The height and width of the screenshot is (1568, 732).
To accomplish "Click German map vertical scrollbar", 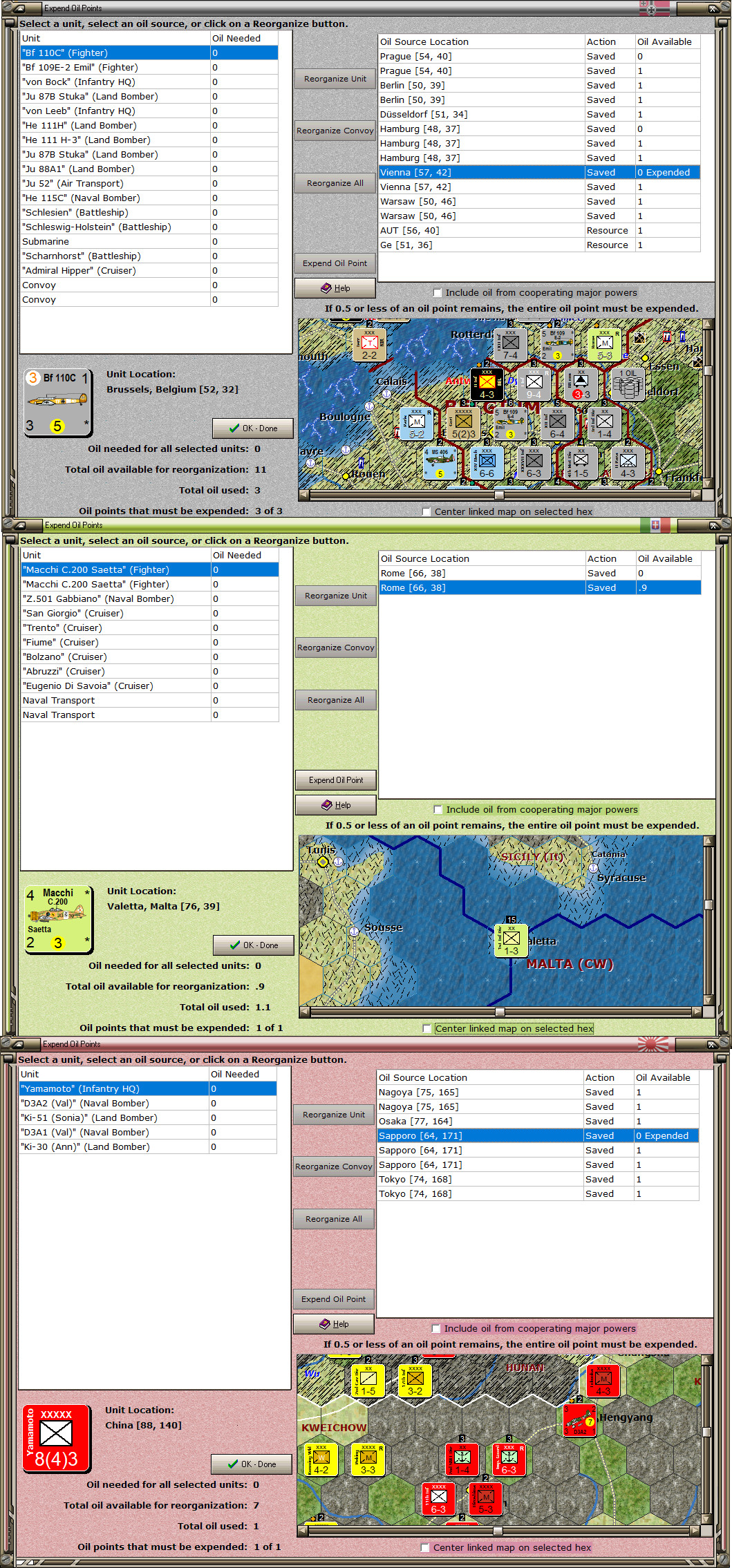I will pos(708,404).
